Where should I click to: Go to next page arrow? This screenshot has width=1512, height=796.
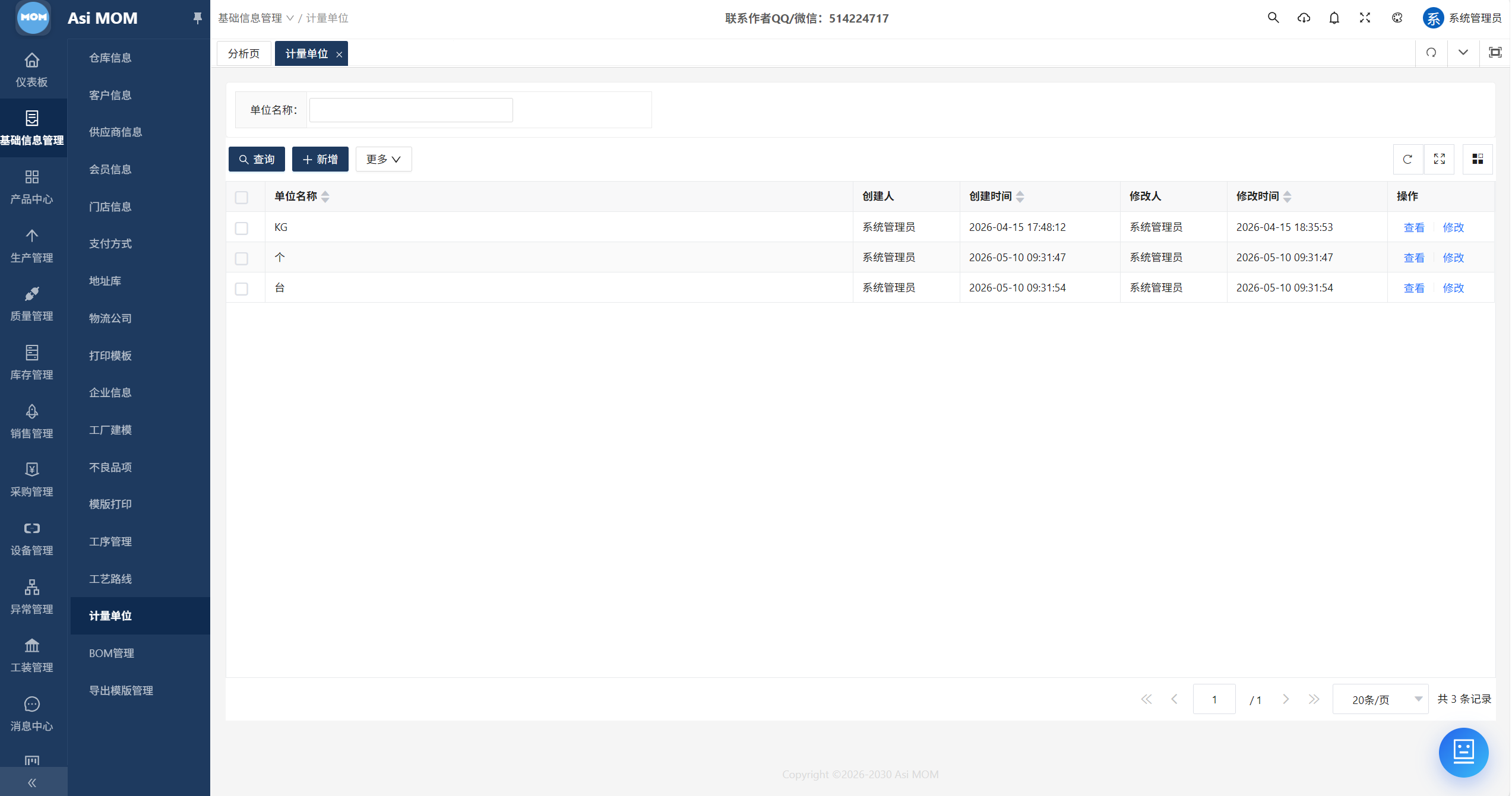click(1286, 699)
